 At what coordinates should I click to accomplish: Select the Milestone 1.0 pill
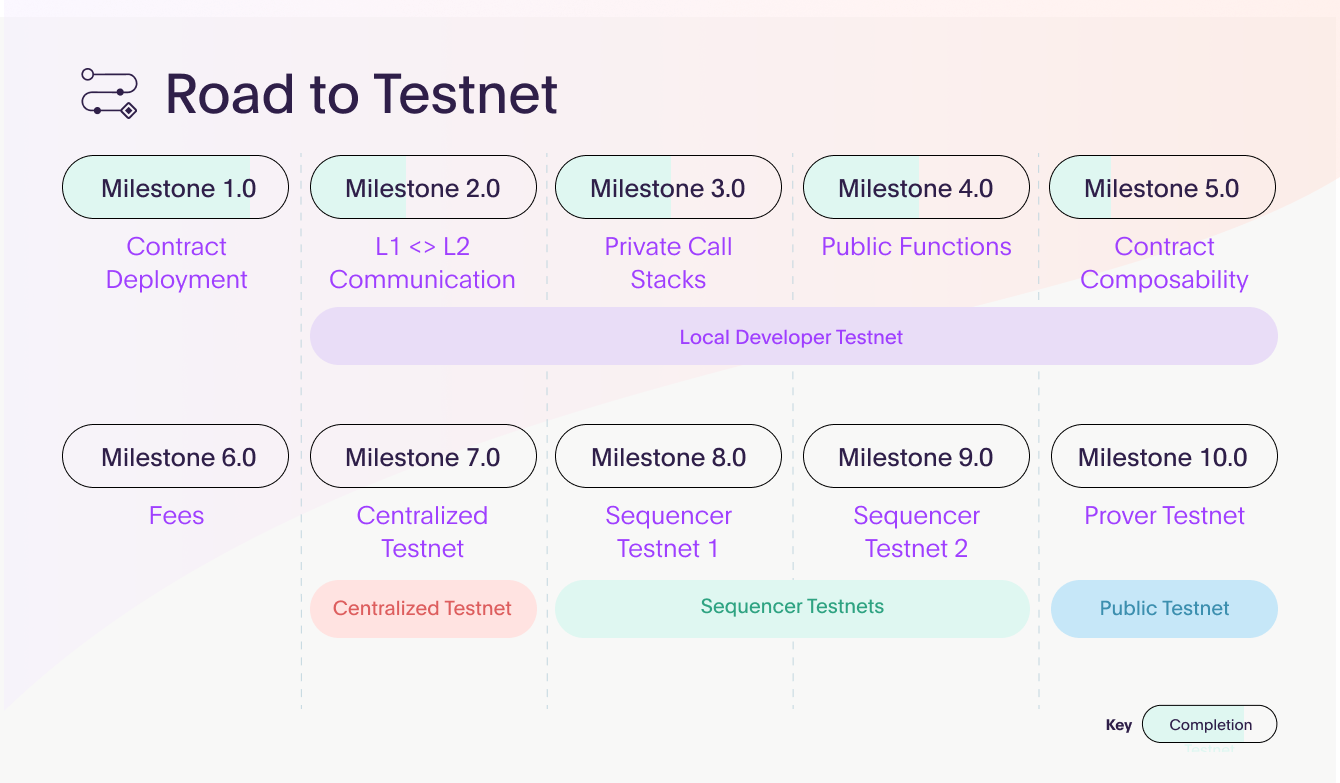coord(175,187)
